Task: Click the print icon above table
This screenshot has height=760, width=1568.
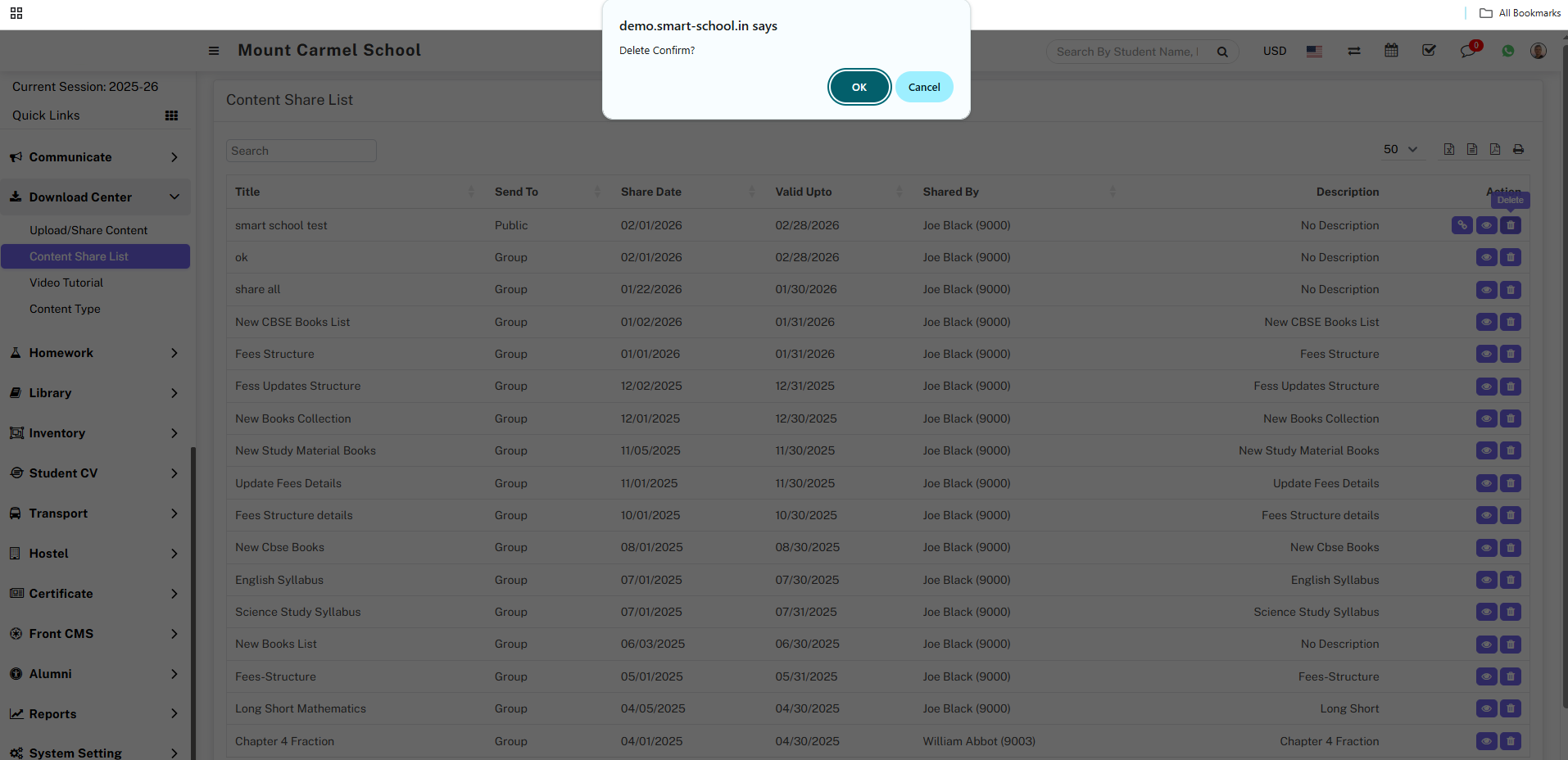Action: click(x=1518, y=149)
